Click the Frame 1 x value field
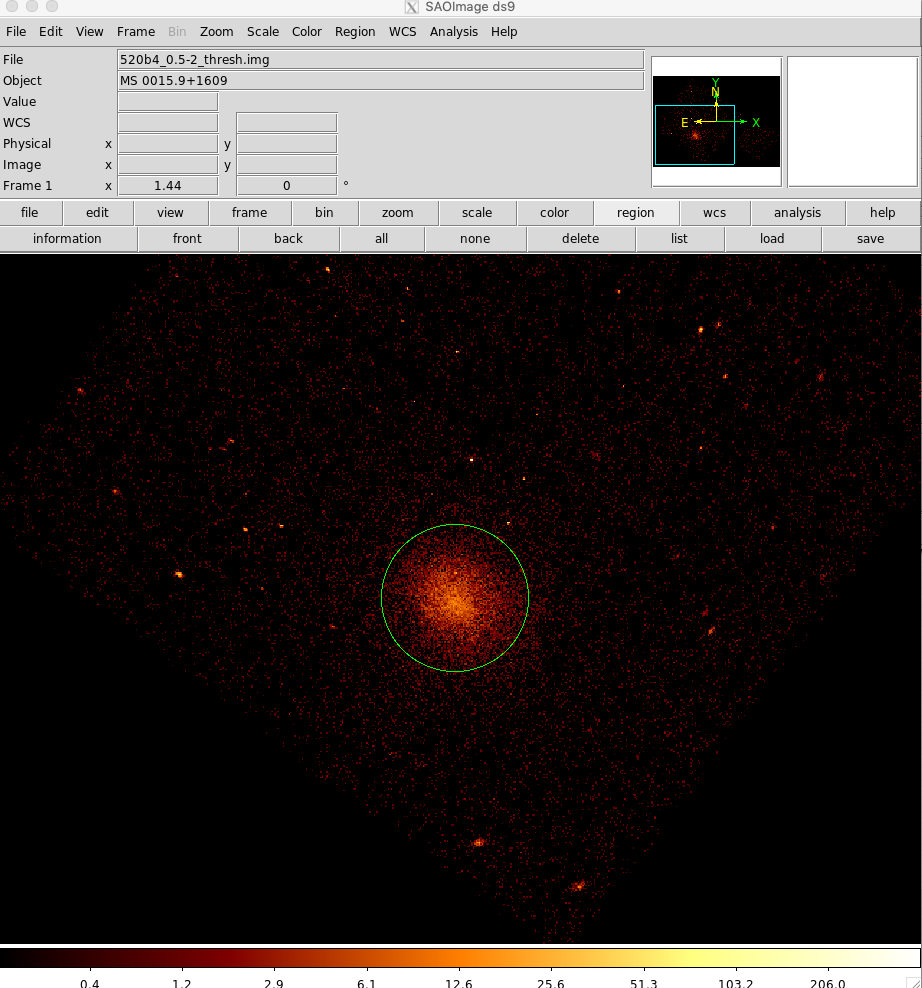Screen dimensions: 922x988 pyautogui.click(x=167, y=186)
